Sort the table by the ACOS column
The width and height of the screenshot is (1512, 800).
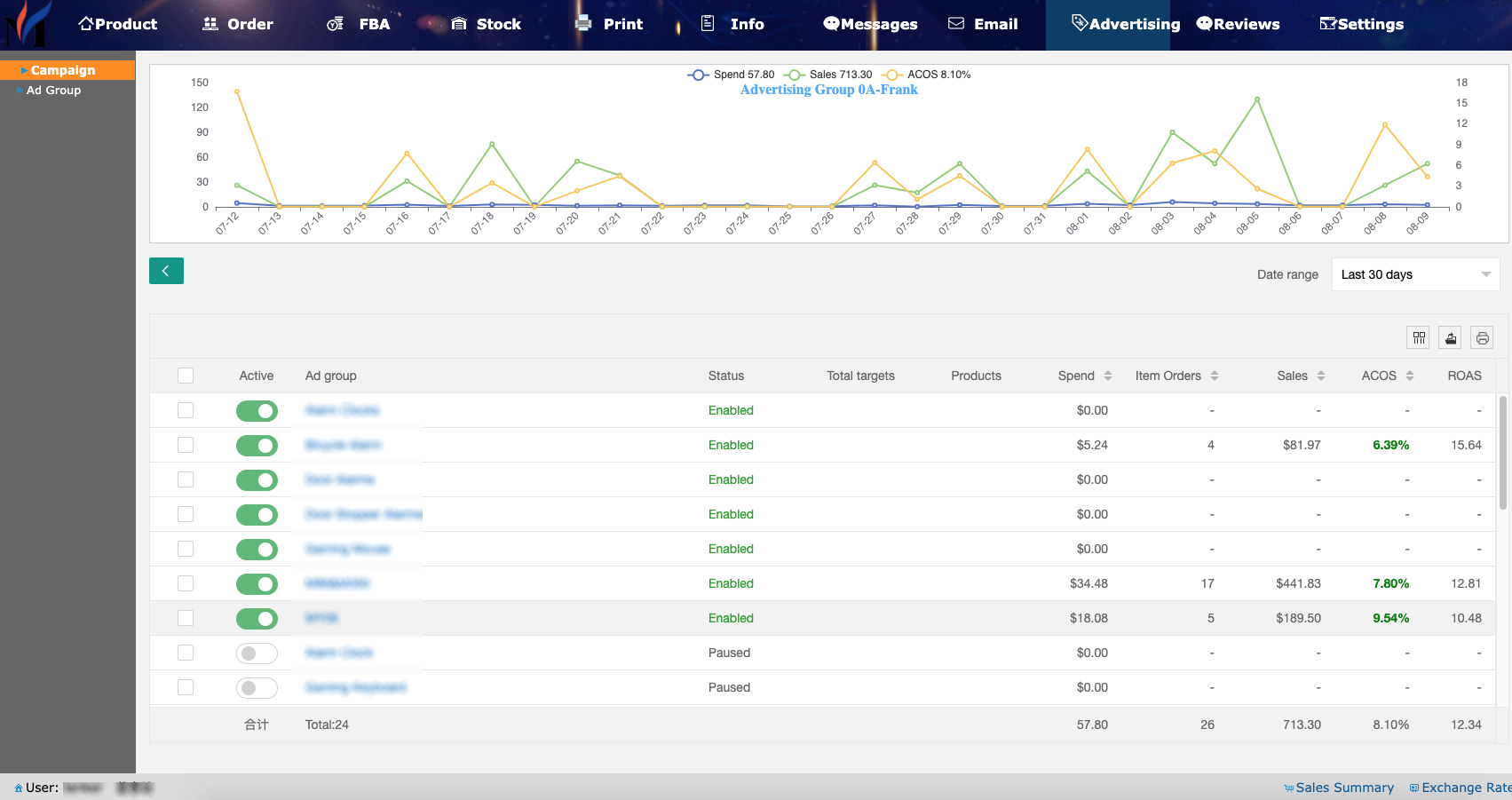click(1409, 376)
